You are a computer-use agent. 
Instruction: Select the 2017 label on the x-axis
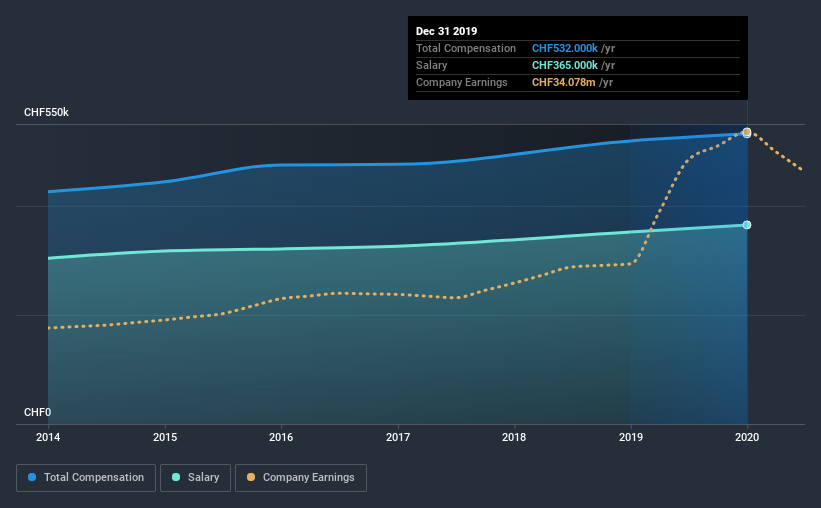(398, 437)
